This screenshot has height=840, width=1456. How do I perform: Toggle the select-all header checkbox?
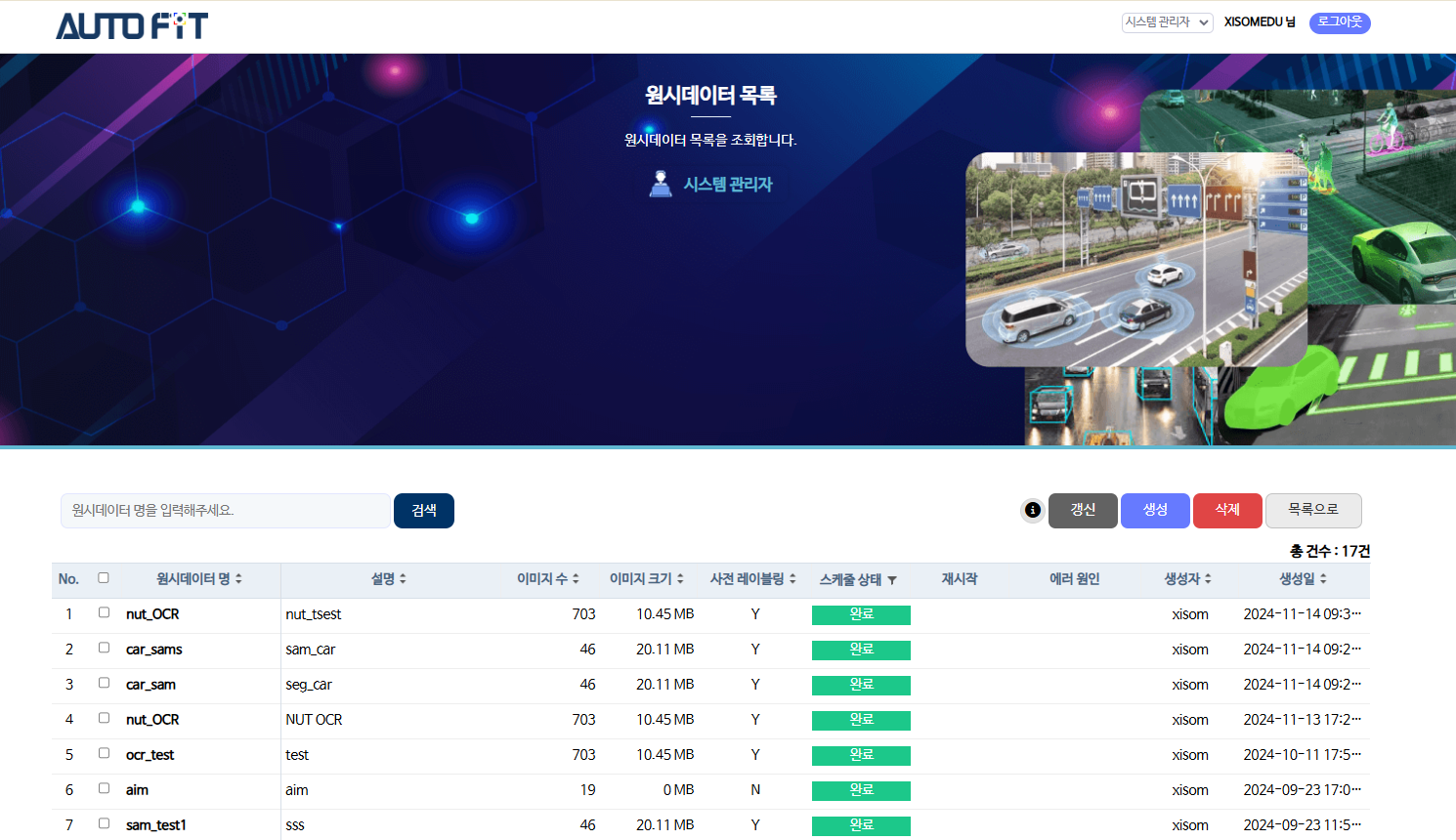click(x=104, y=578)
